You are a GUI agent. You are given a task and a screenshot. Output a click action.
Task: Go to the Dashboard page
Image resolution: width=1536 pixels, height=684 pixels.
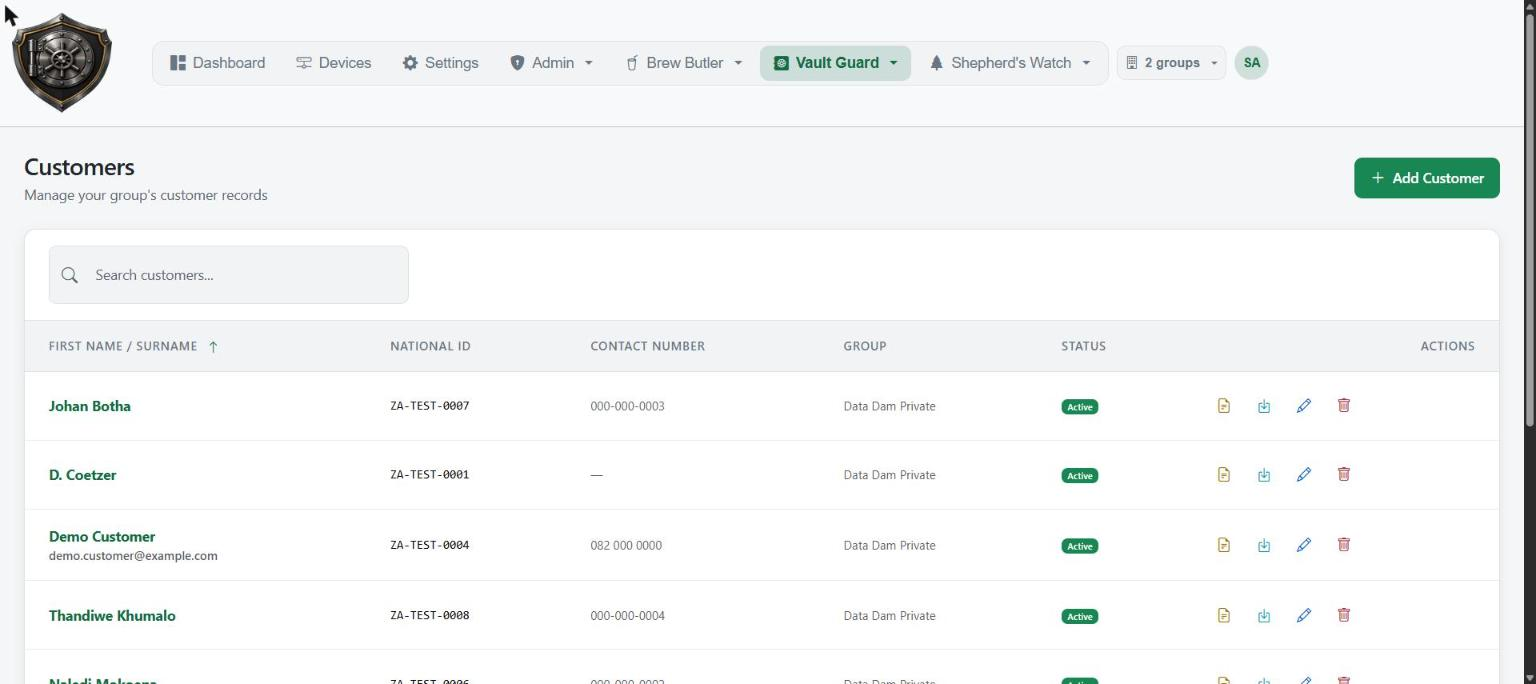click(x=217, y=63)
